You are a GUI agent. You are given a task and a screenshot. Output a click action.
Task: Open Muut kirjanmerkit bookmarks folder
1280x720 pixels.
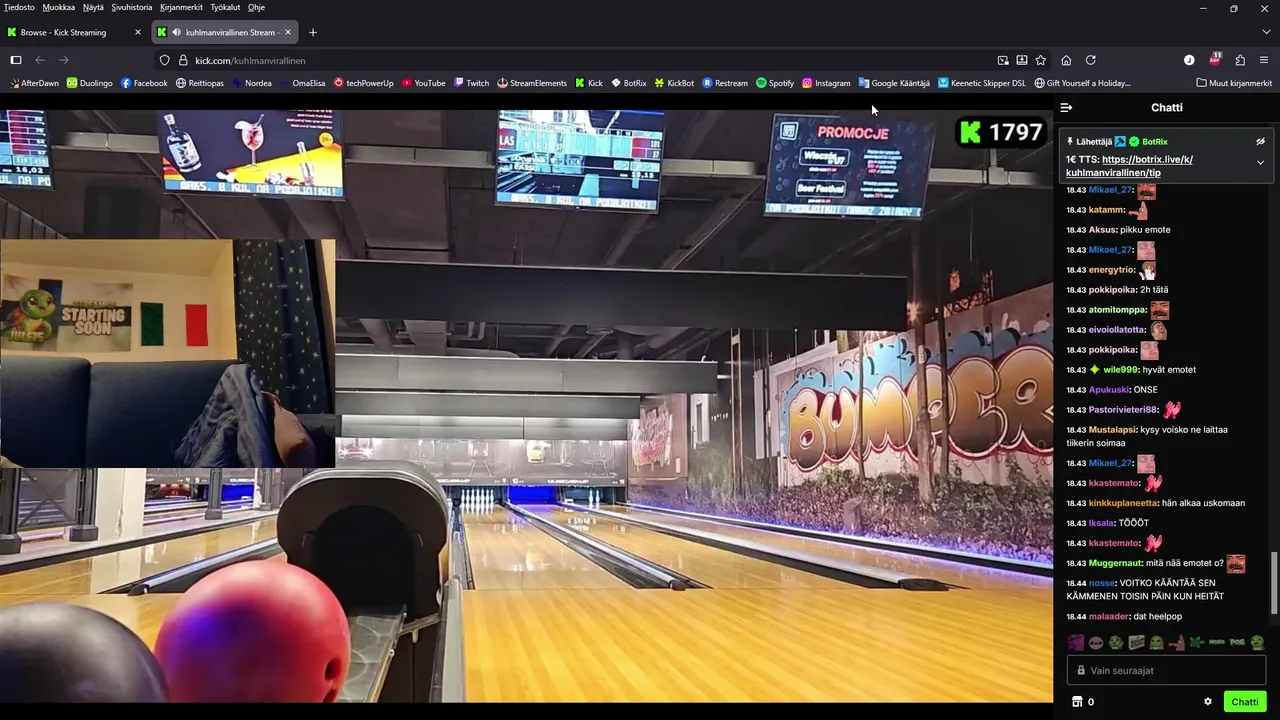point(1234,83)
